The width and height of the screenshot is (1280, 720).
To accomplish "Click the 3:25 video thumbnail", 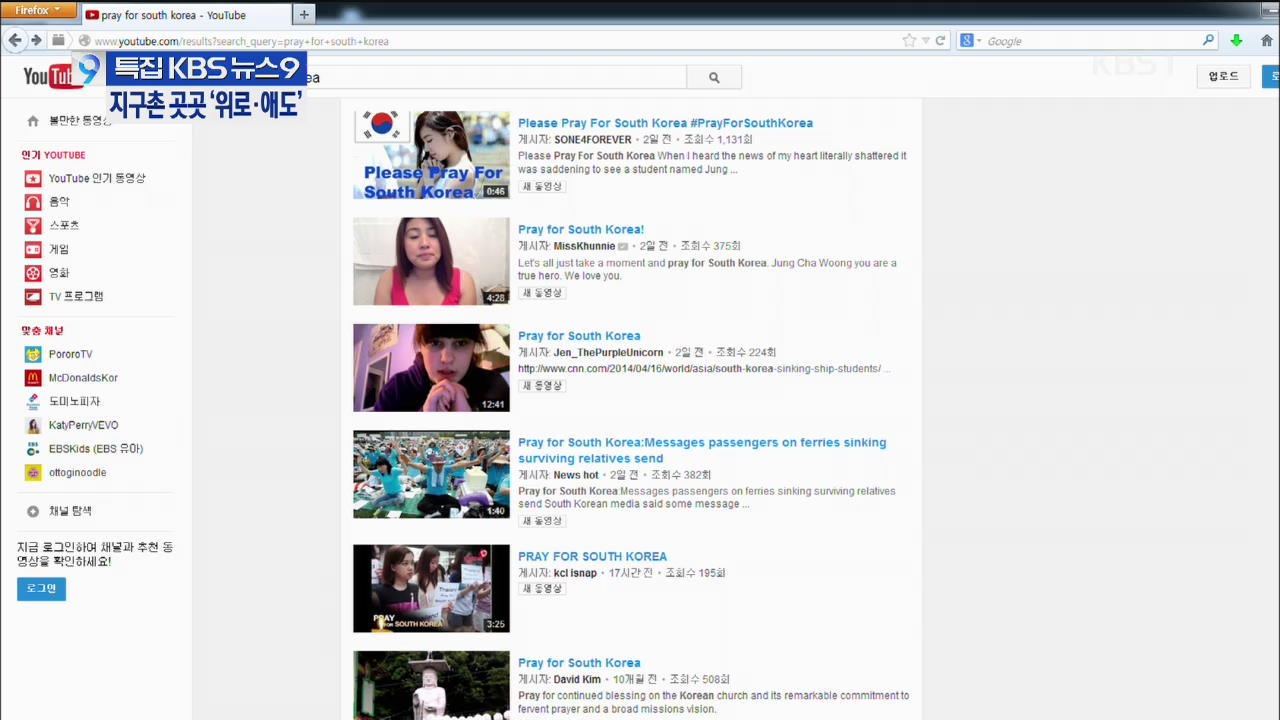I will coord(431,588).
